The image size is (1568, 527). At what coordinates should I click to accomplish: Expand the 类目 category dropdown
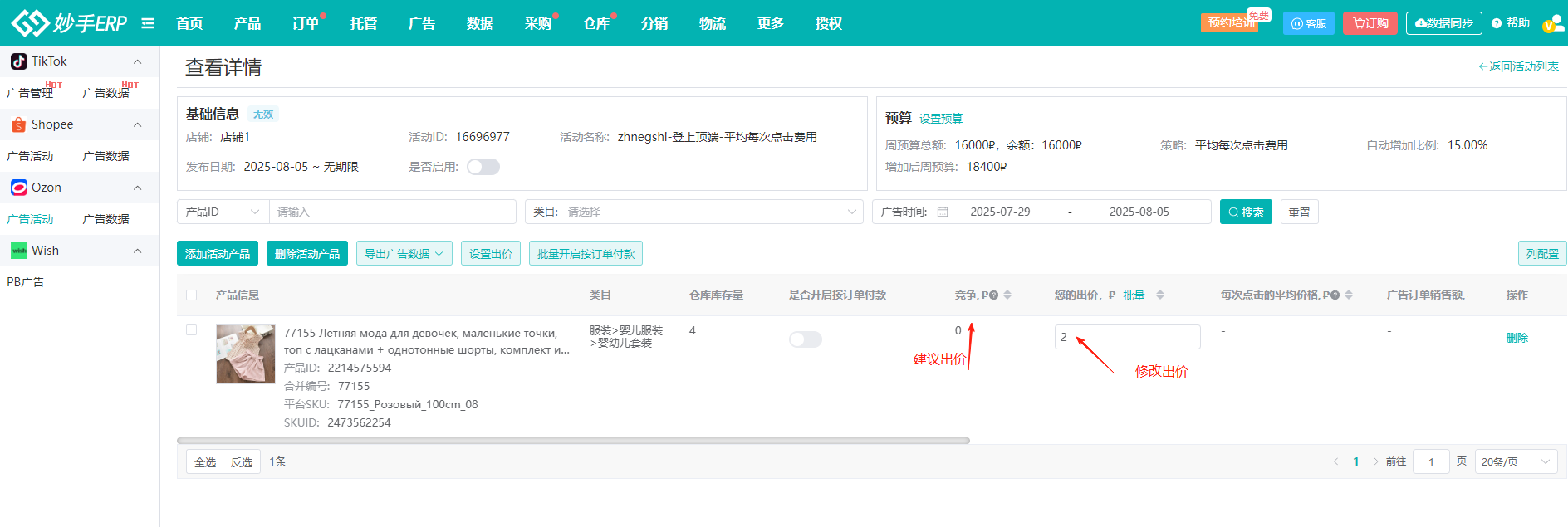(x=694, y=212)
